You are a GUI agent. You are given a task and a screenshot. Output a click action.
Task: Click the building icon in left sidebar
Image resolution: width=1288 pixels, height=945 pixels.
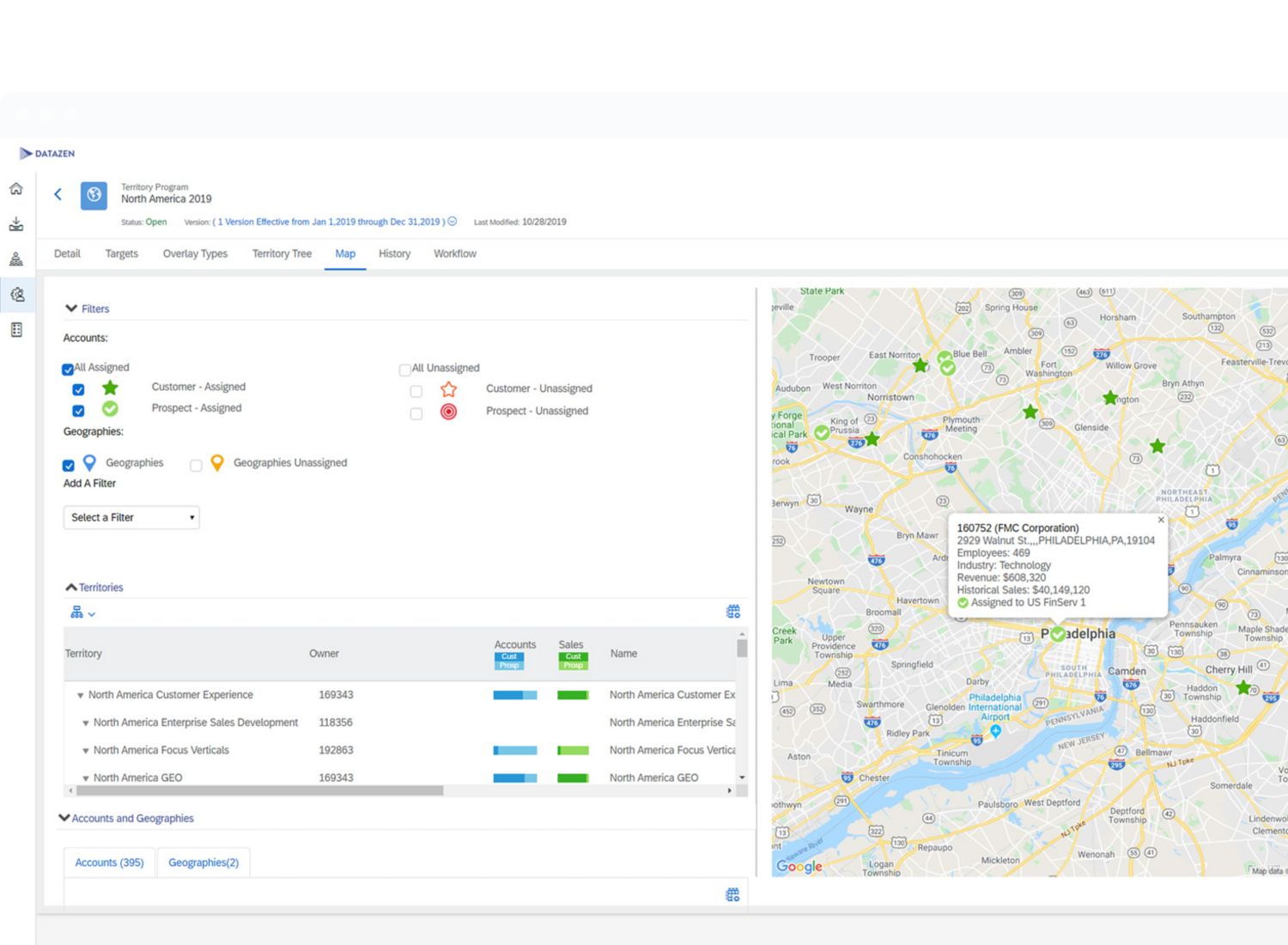pos(16,330)
